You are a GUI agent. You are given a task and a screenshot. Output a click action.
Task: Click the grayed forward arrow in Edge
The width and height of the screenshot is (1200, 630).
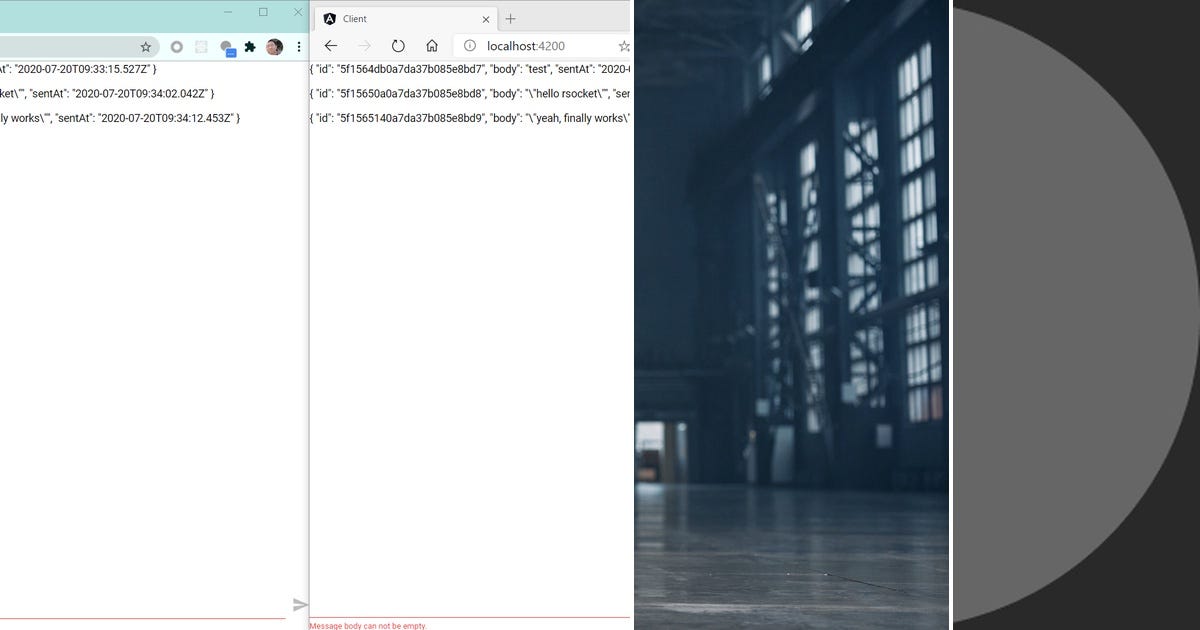pos(363,45)
